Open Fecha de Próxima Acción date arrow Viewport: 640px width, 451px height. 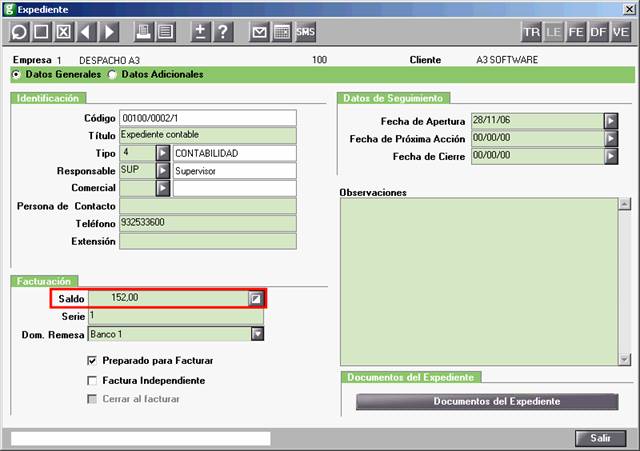(x=611, y=139)
